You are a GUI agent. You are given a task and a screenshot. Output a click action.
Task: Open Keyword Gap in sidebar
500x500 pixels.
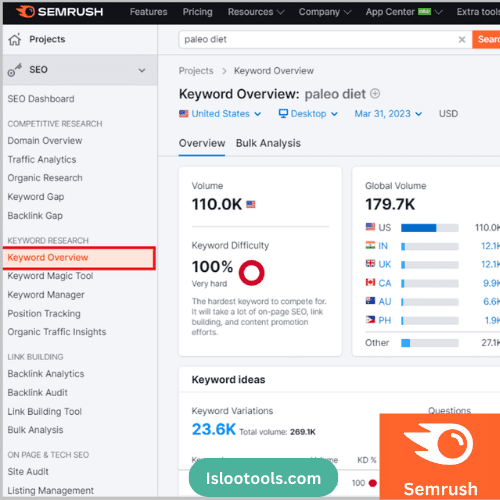(x=36, y=197)
